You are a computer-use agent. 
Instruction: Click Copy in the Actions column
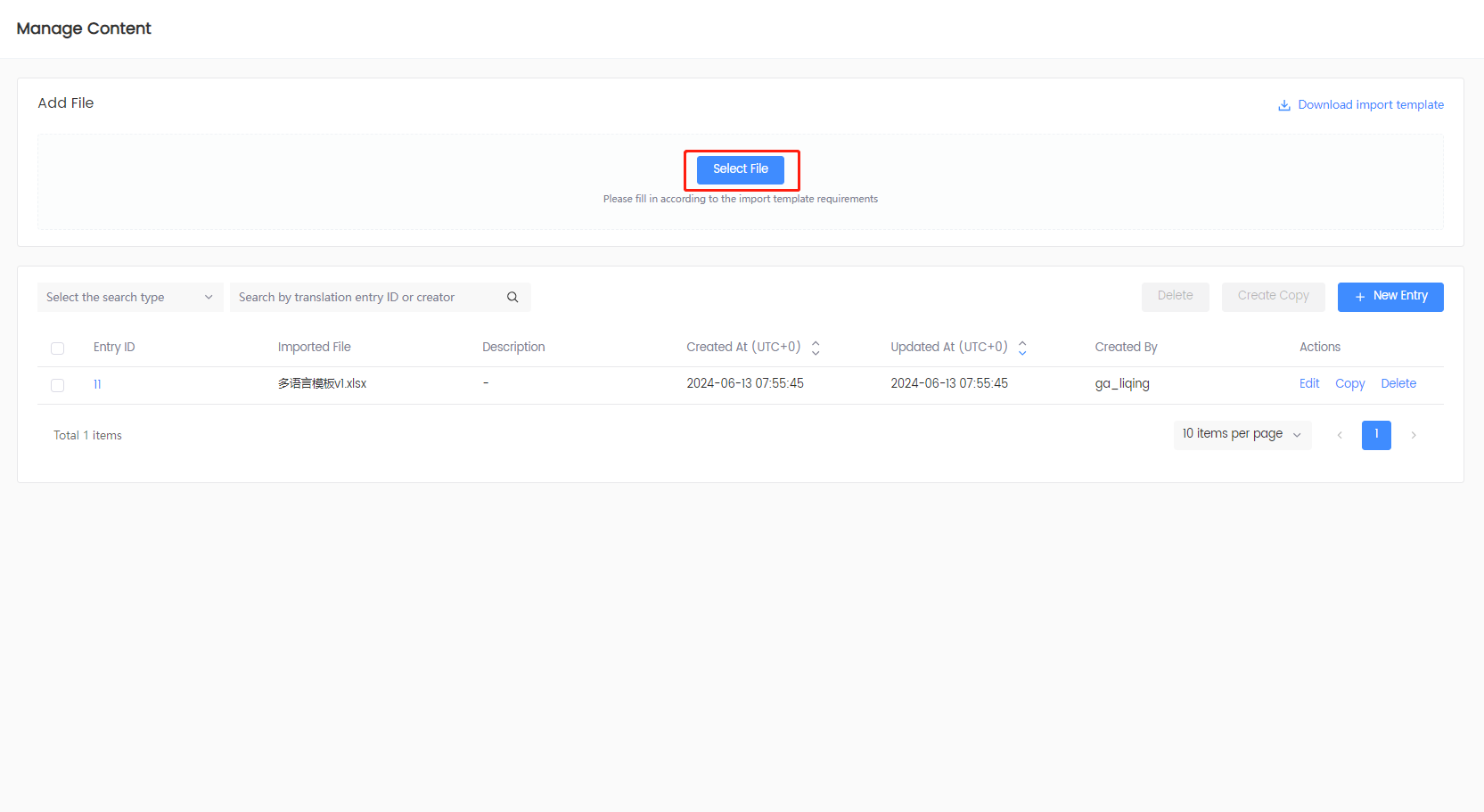pyautogui.click(x=1349, y=383)
